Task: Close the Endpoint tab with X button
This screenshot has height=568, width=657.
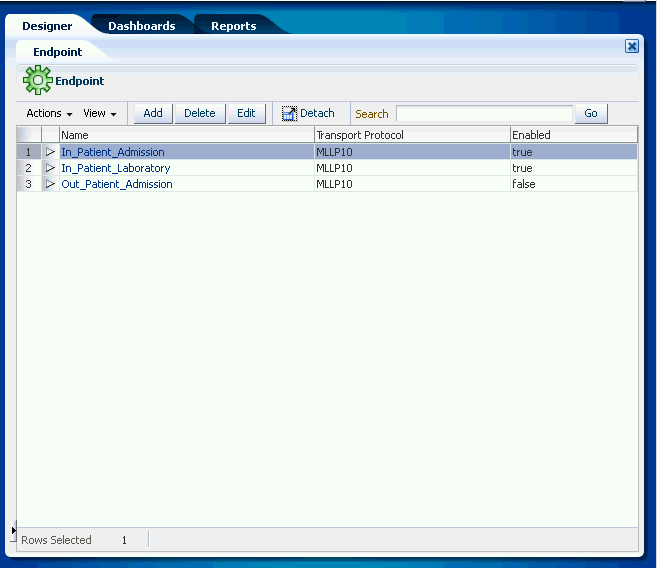Action: (632, 46)
